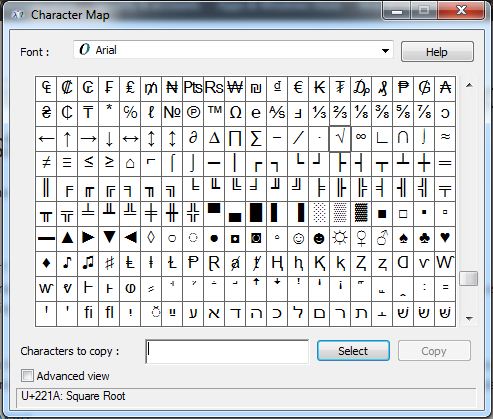Select the smiley face character

click(298, 238)
